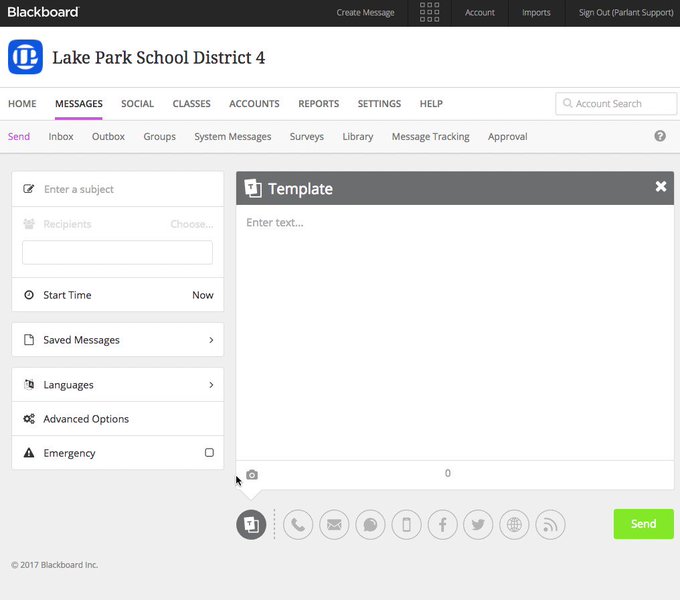
Task: Click the Blackboard logo text
Action: coord(43,12)
